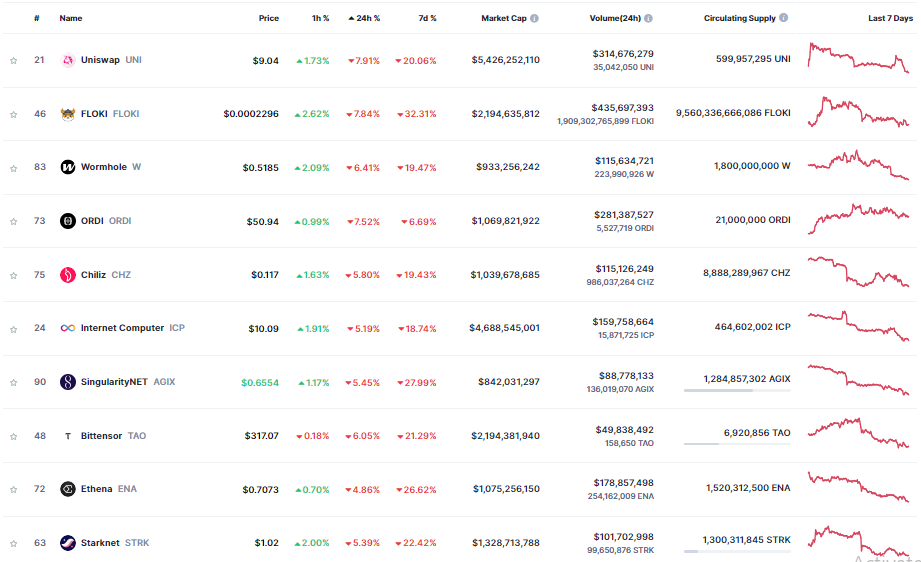Click Bittensor price $317.07
This screenshot has height=562, width=921.
(261, 436)
